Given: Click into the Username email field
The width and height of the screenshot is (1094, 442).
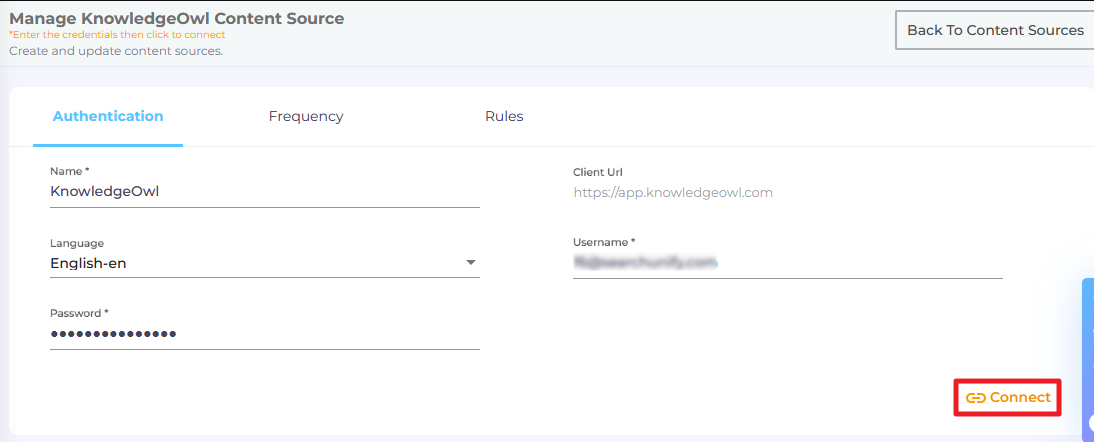Looking at the screenshot, I should pos(786,263).
